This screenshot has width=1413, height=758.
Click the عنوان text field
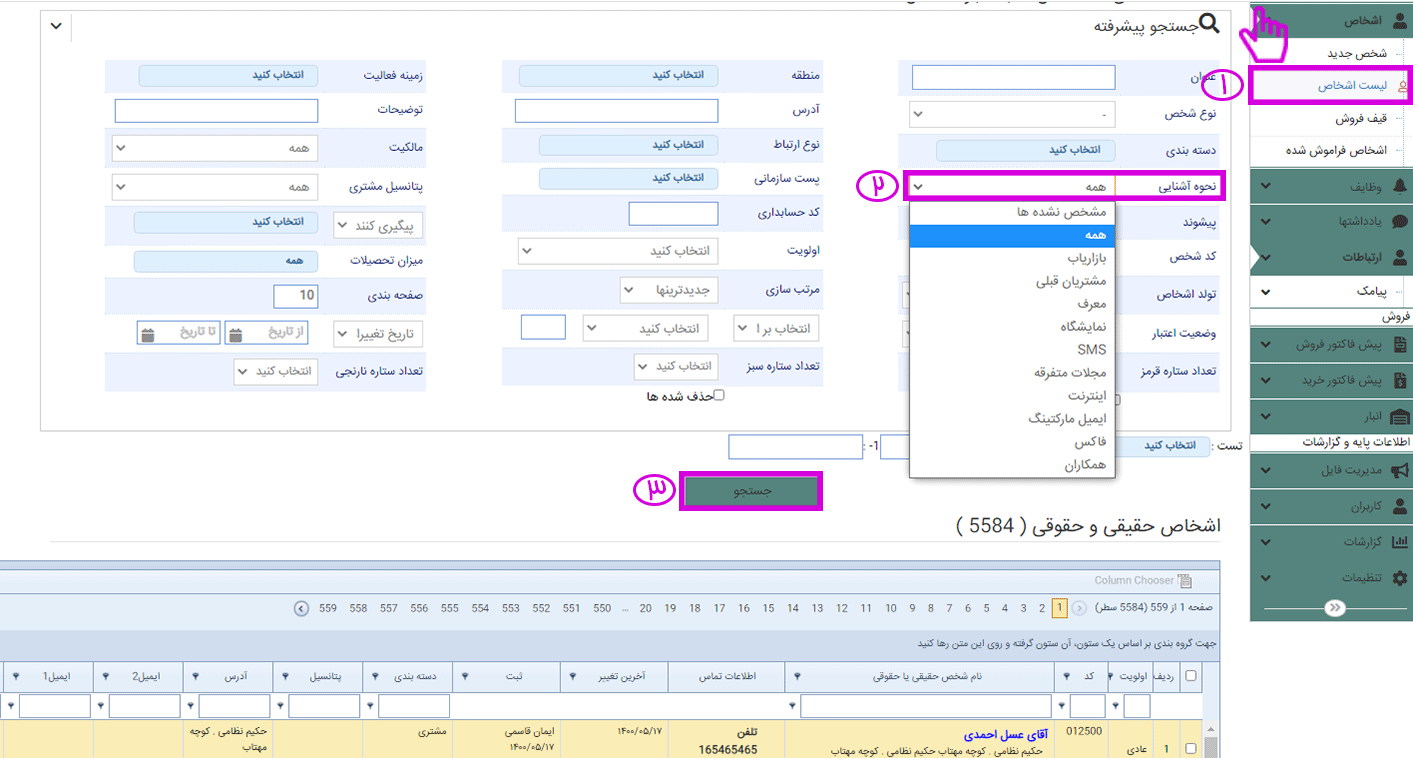[1013, 77]
